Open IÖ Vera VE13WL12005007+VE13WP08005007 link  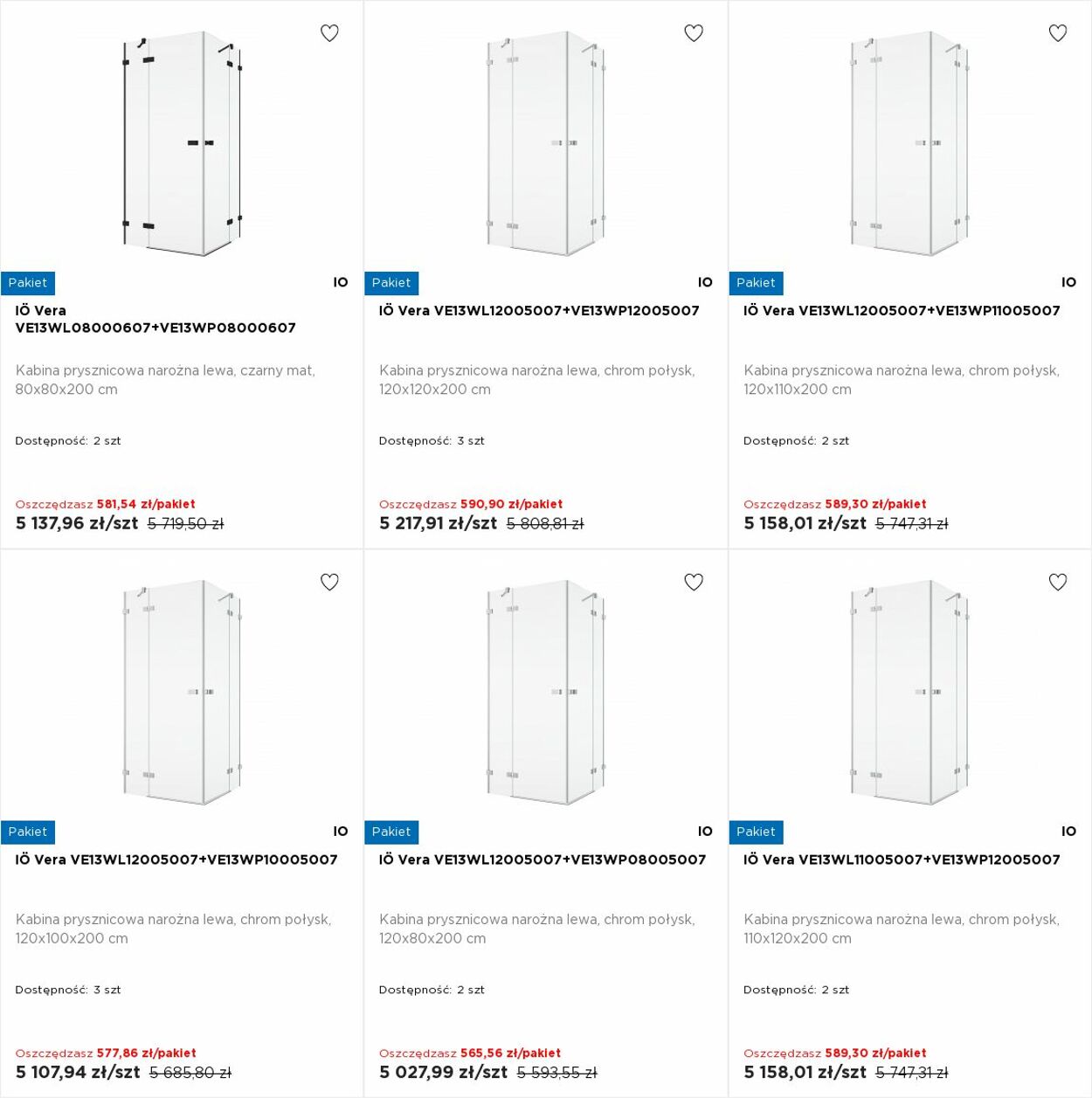click(543, 860)
